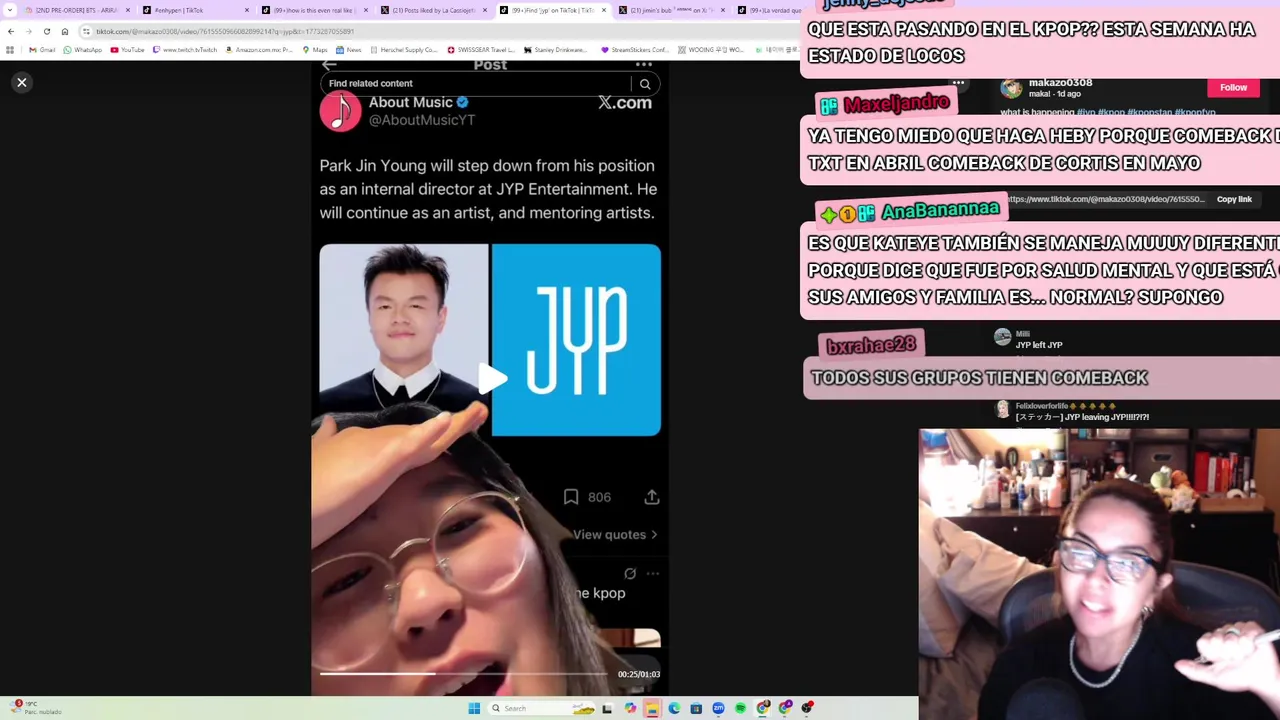The width and height of the screenshot is (1280, 720).
Task: Click the three-dot menu above makazo0308
Action: click(958, 83)
